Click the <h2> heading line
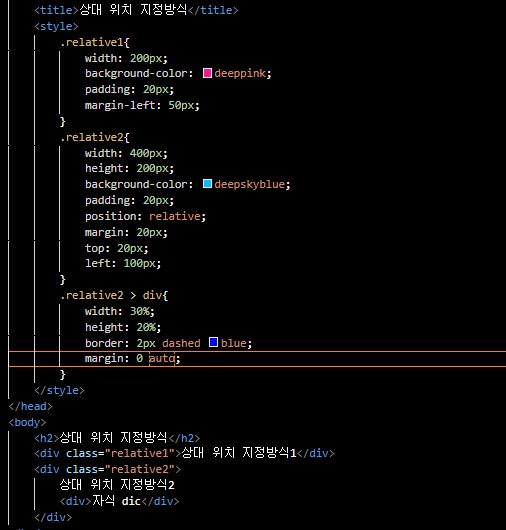The width and height of the screenshot is (506, 530). click(117, 438)
